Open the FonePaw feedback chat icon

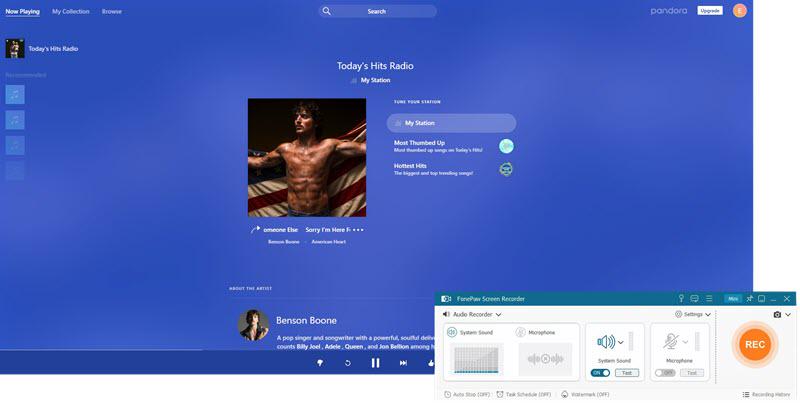click(694, 298)
